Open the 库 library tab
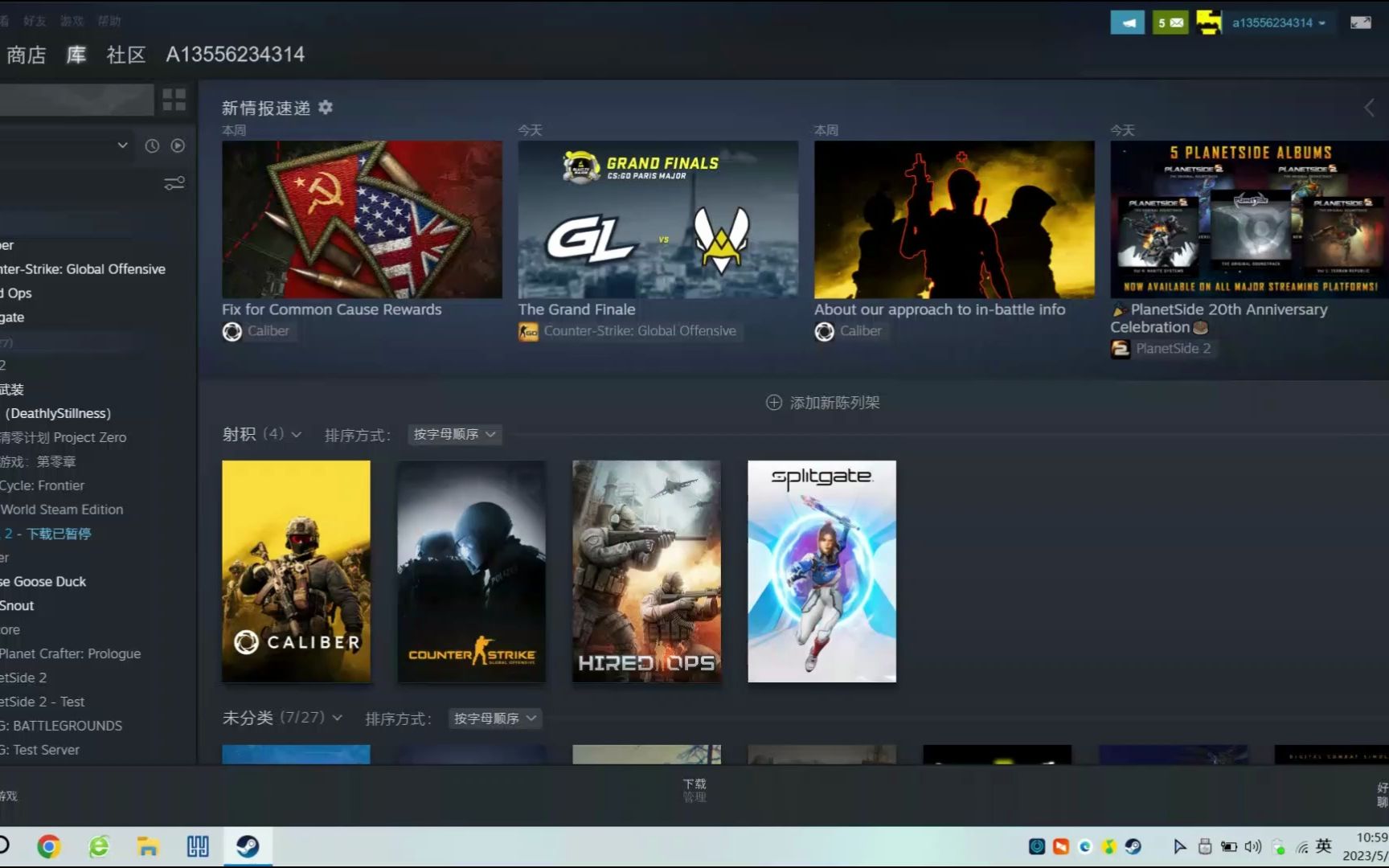This screenshot has width=1389, height=868. [x=76, y=55]
